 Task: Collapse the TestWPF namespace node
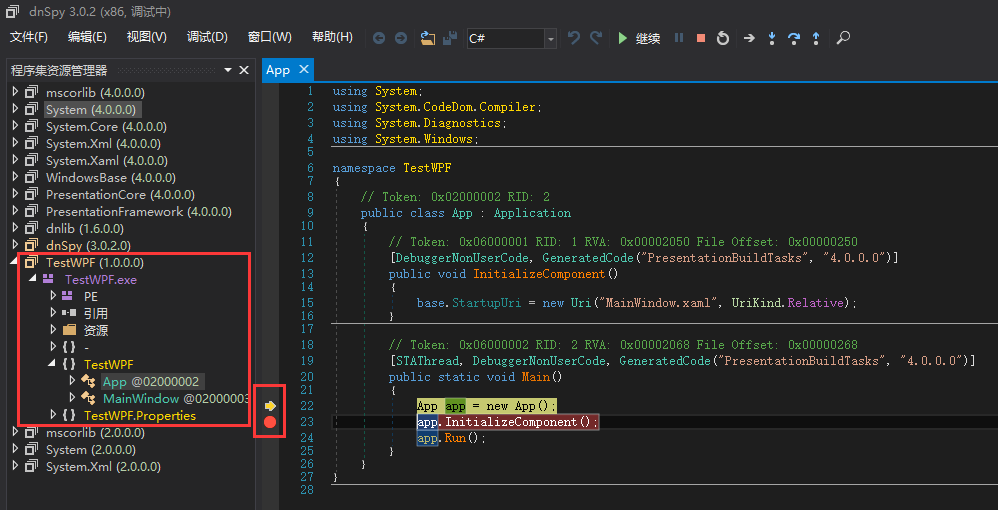point(52,364)
